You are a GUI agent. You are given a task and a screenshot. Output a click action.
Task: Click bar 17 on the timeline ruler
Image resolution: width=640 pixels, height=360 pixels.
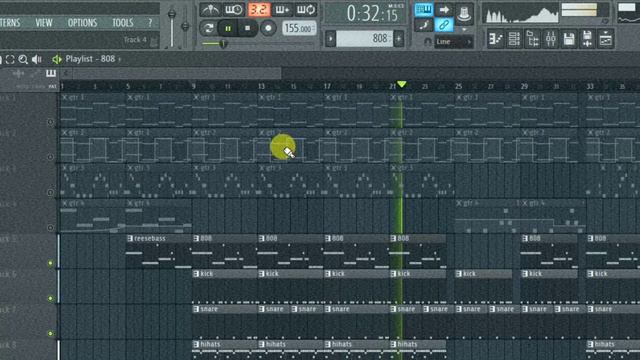click(327, 86)
